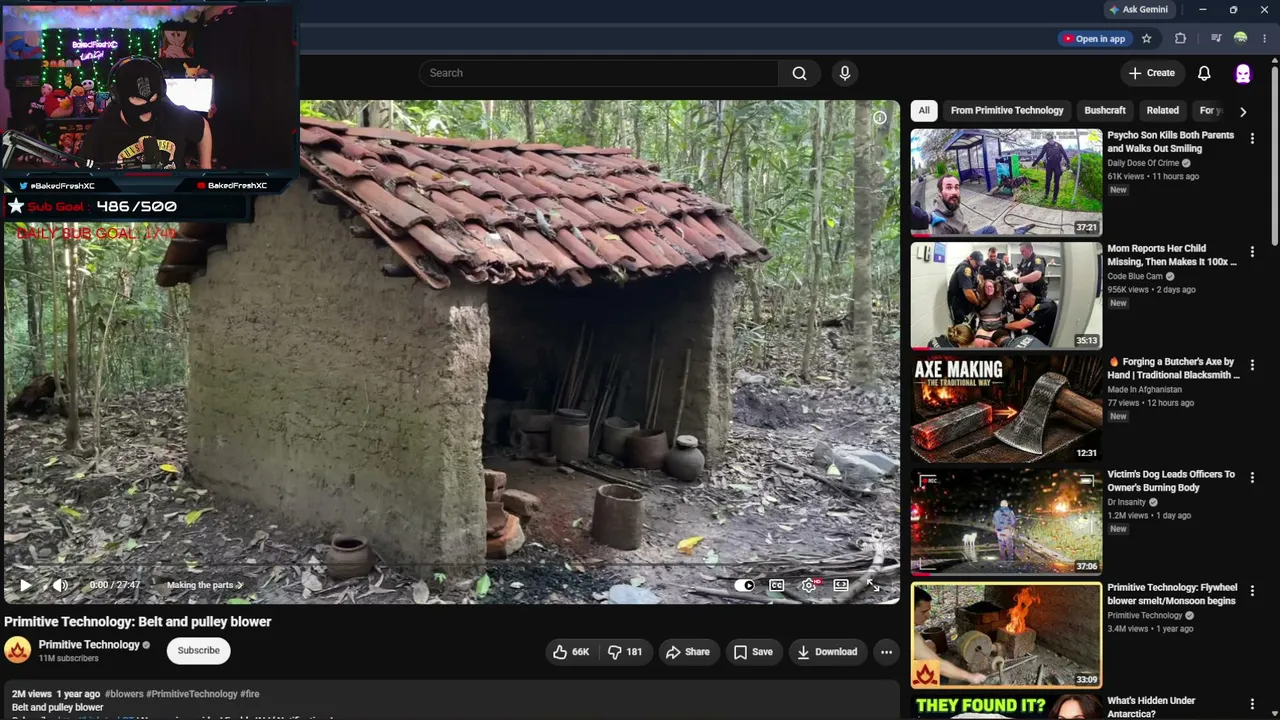Open the 'Made In Afghanistan' channel
The height and width of the screenshot is (720, 1280).
(x=1144, y=389)
